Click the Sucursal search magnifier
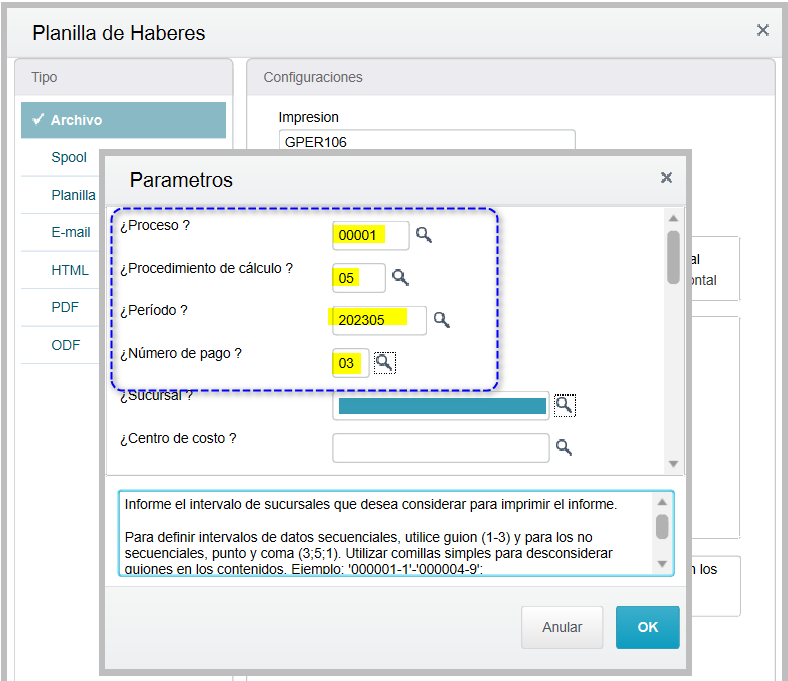Screen dimensions: 788x681 [x=564, y=405]
